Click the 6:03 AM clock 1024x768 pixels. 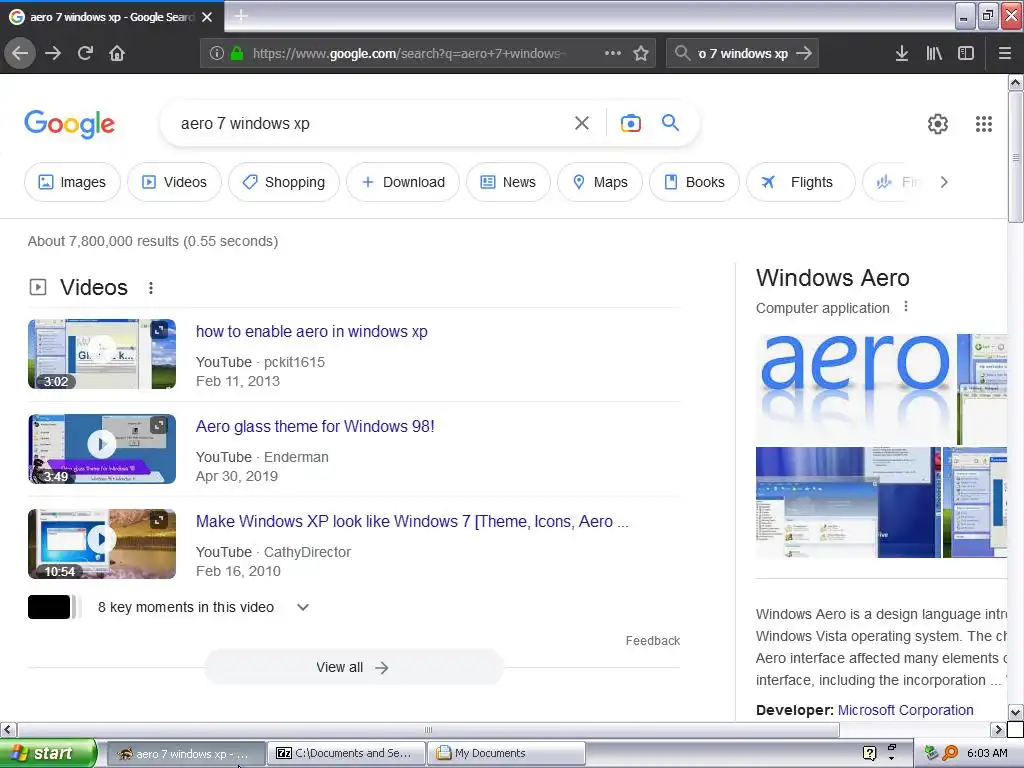click(x=987, y=753)
